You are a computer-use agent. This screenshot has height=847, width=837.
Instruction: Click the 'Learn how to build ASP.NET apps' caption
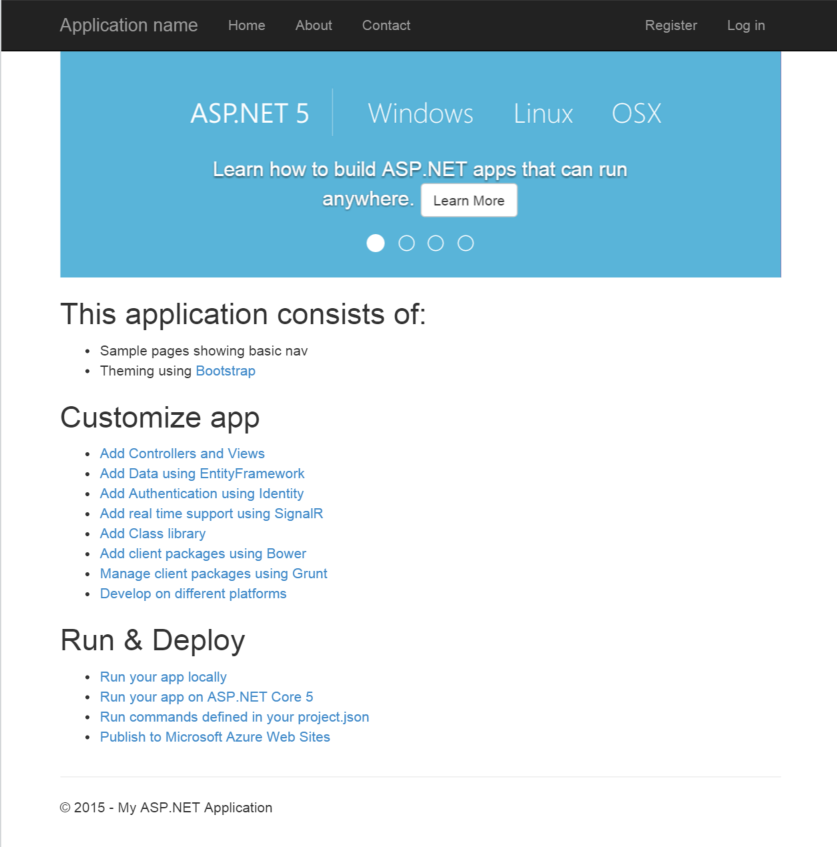coord(420,184)
